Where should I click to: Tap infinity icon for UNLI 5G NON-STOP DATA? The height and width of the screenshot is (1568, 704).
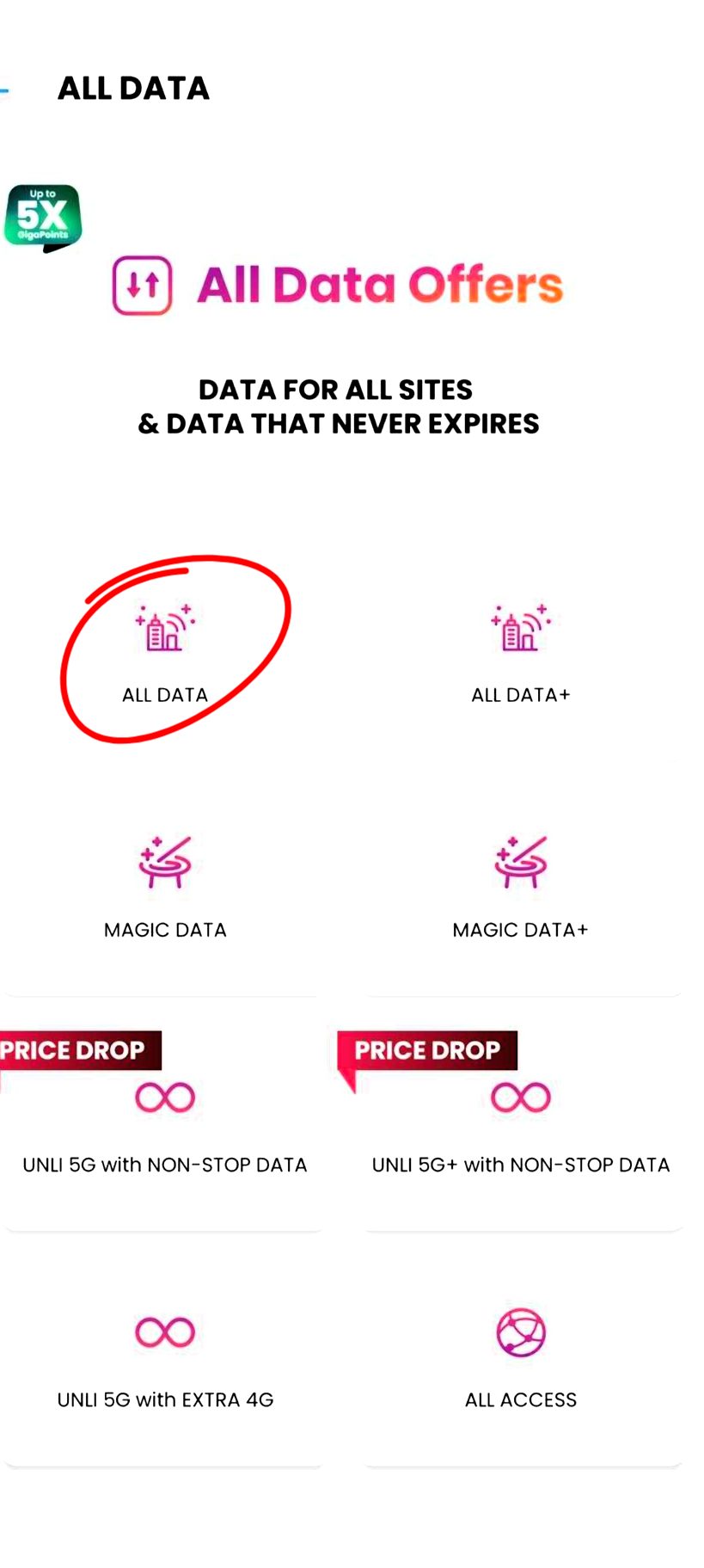pyautogui.click(x=165, y=1097)
